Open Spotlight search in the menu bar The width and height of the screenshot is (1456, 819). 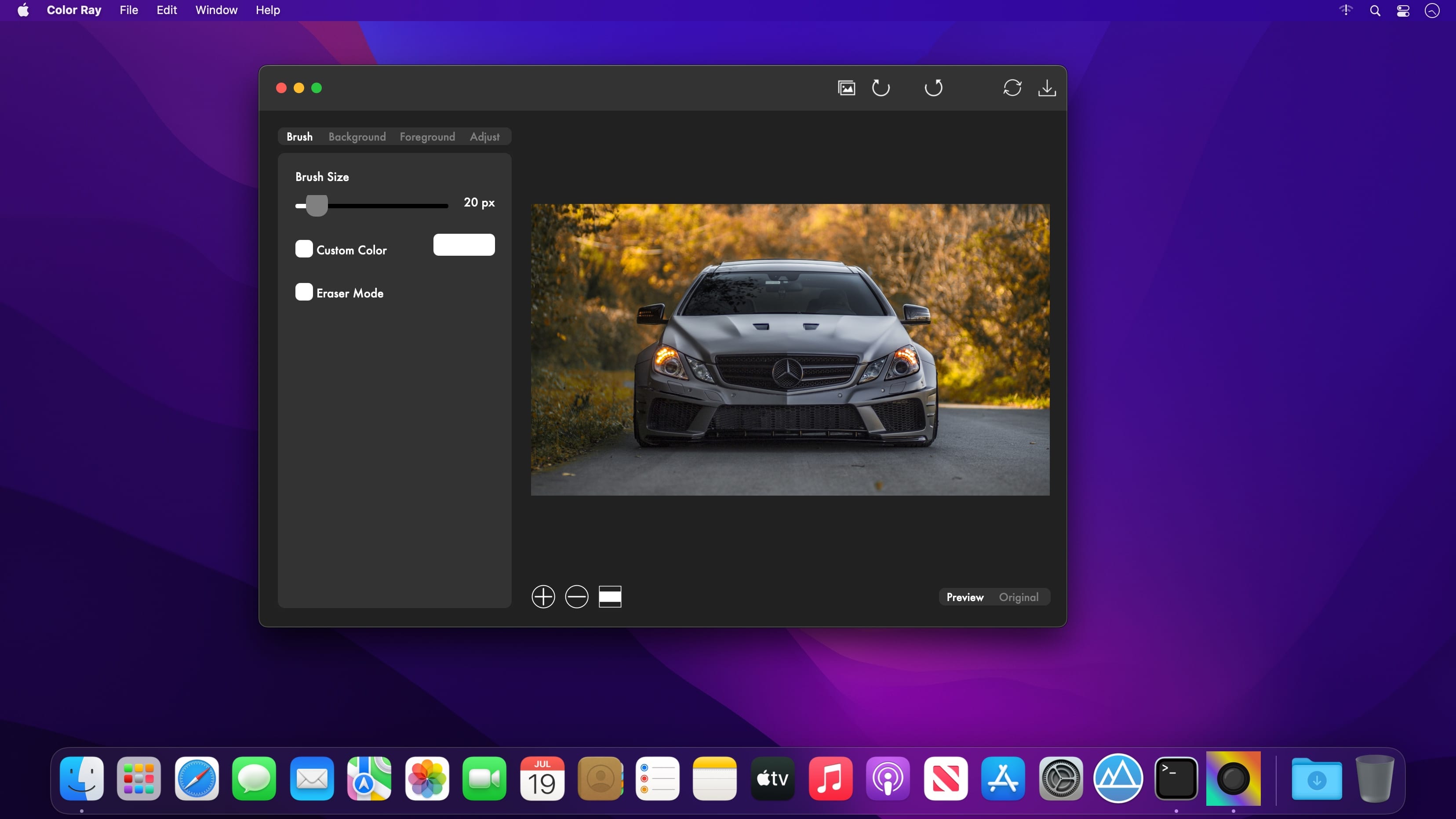1375,11
